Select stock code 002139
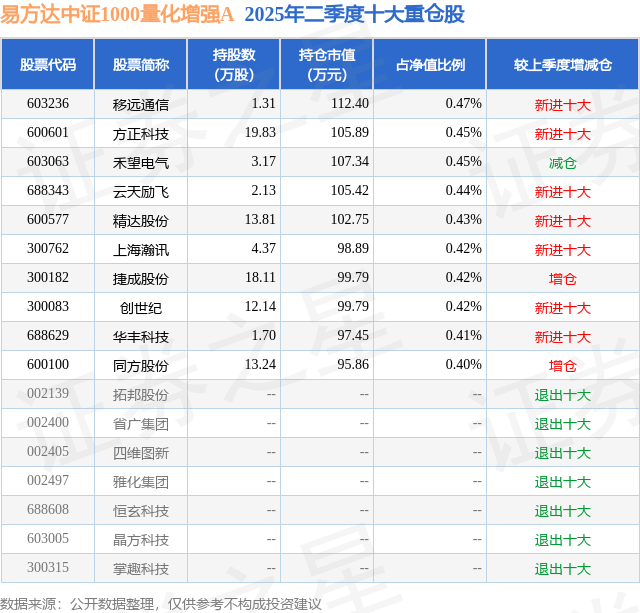Image resolution: width=640 pixels, height=613 pixels. click(48, 393)
